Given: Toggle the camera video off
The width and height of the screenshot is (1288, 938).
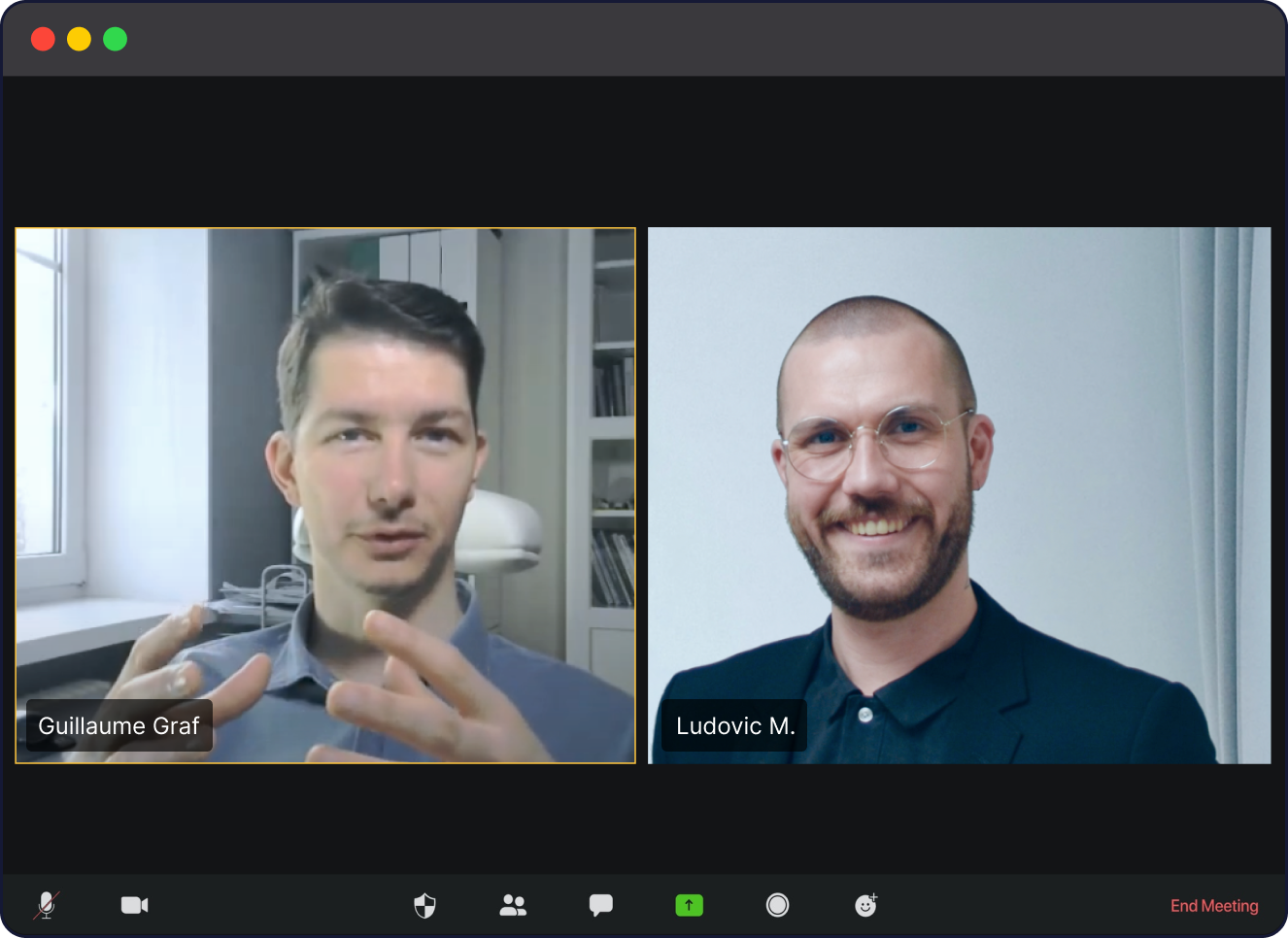Looking at the screenshot, I should pos(134,905).
